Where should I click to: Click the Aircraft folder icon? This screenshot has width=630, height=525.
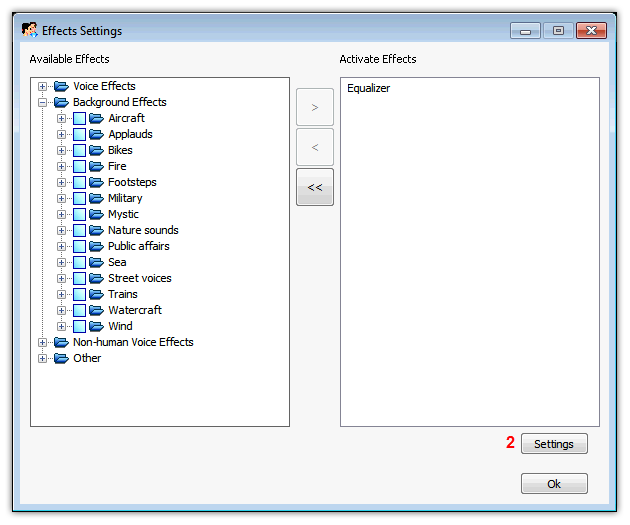pyautogui.click(x=96, y=118)
